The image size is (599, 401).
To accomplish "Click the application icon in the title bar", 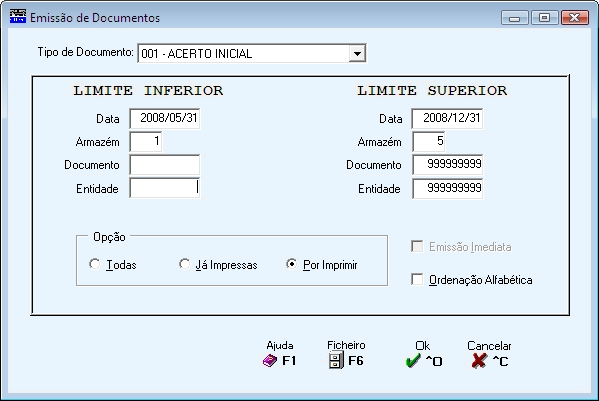I will pyautogui.click(x=18, y=17).
